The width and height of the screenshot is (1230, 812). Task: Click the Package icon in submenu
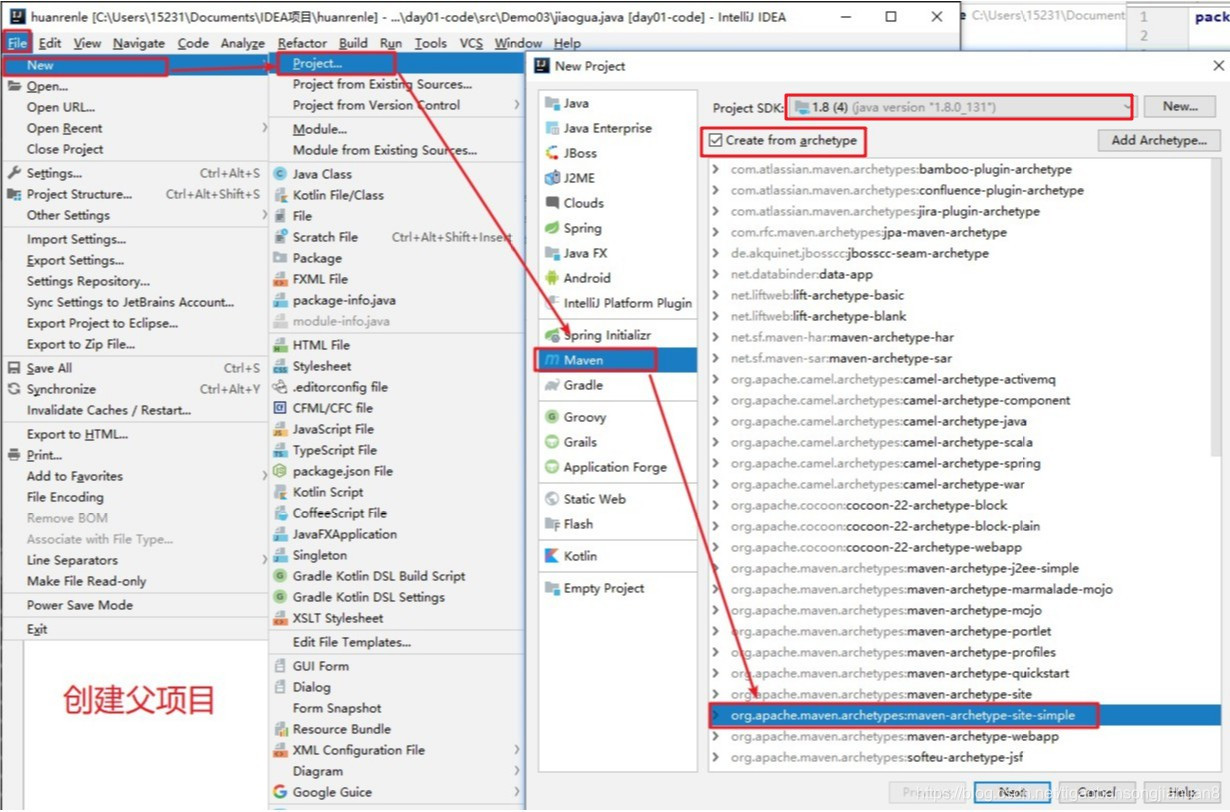coord(281,258)
